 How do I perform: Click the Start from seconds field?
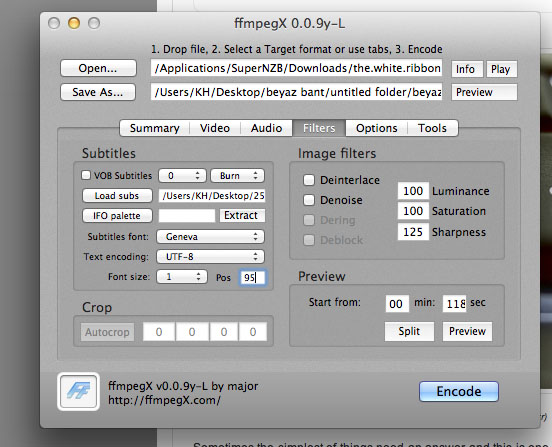(454, 304)
